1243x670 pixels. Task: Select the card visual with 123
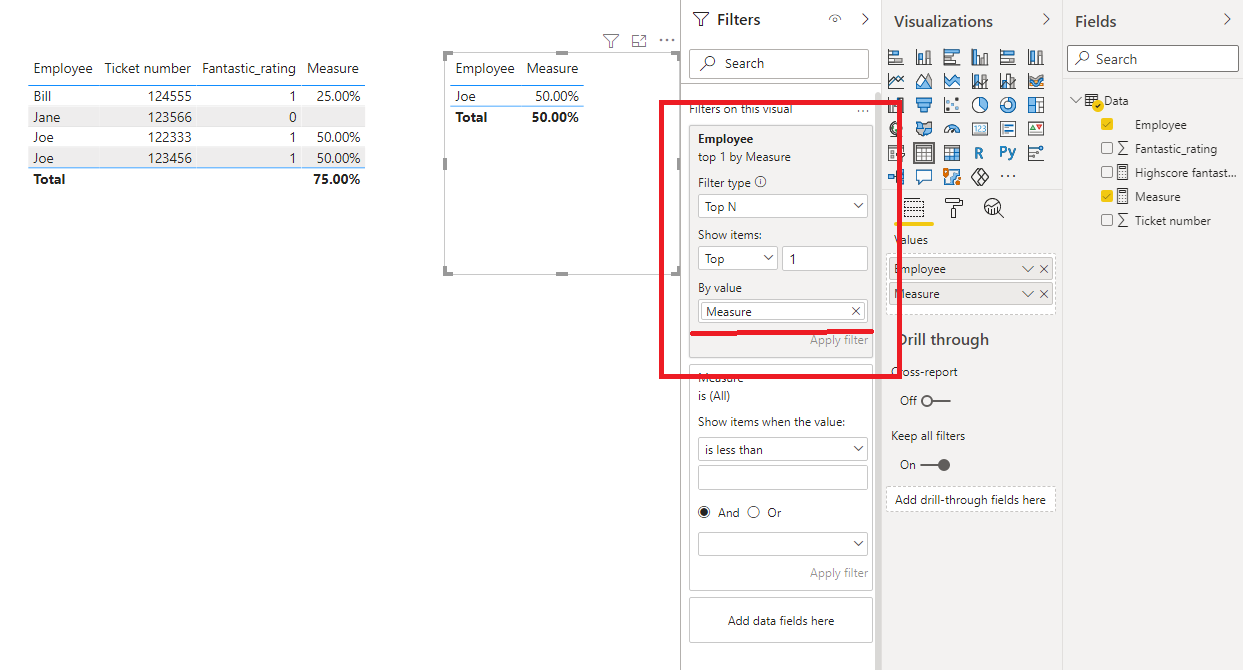[x=980, y=129]
